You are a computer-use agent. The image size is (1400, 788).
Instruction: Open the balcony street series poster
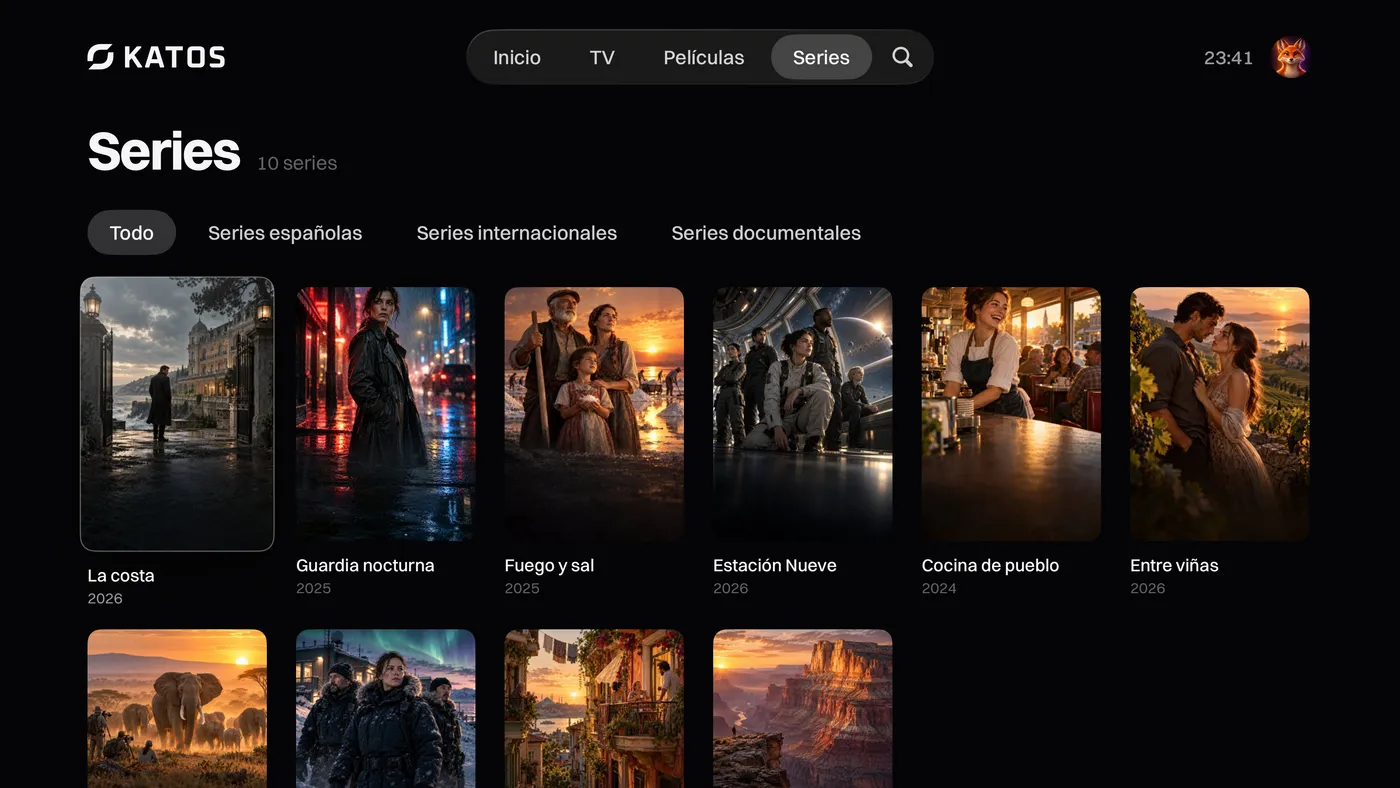point(594,709)
